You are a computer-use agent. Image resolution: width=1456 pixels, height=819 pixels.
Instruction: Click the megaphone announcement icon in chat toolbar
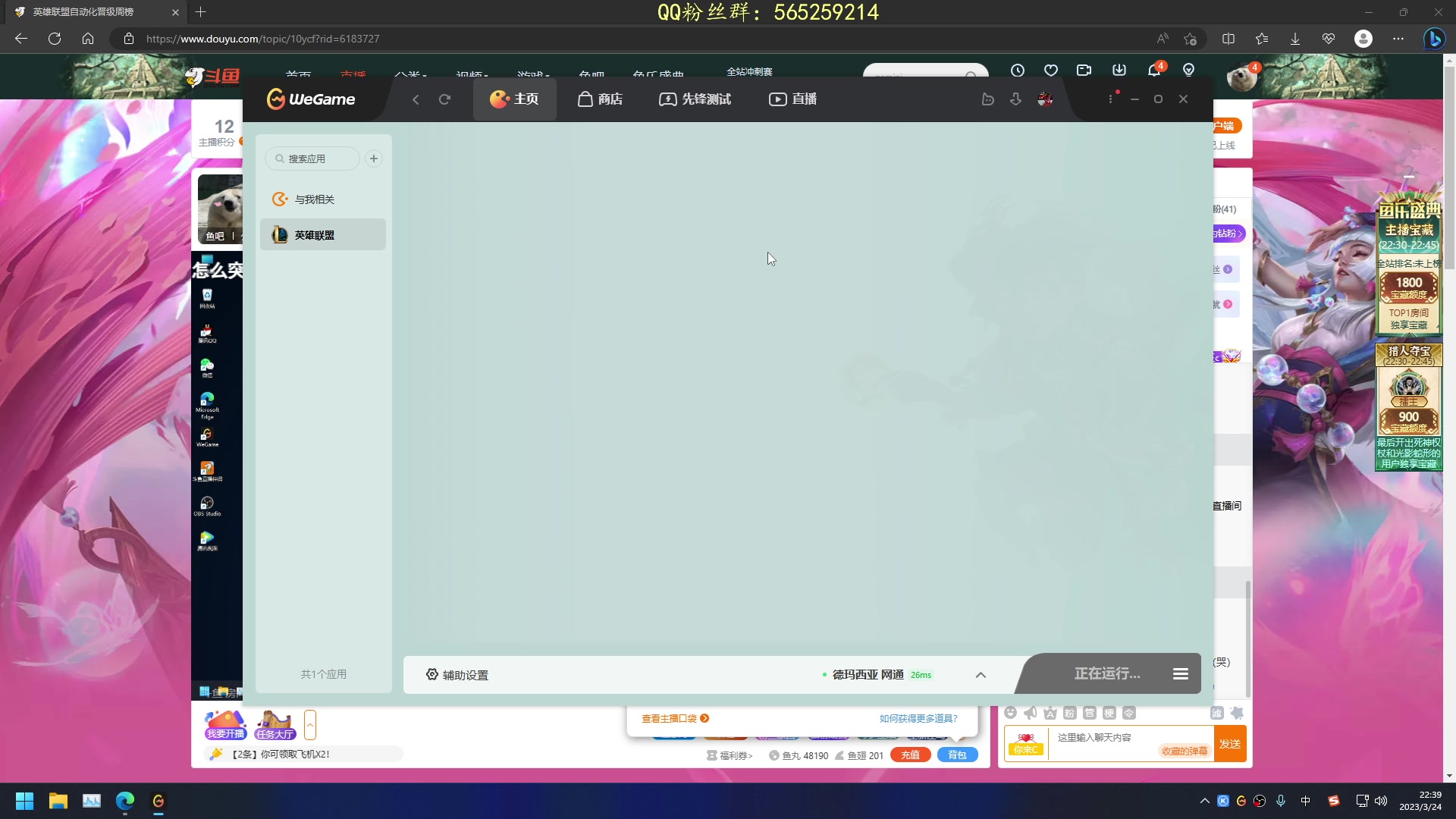1030,714
